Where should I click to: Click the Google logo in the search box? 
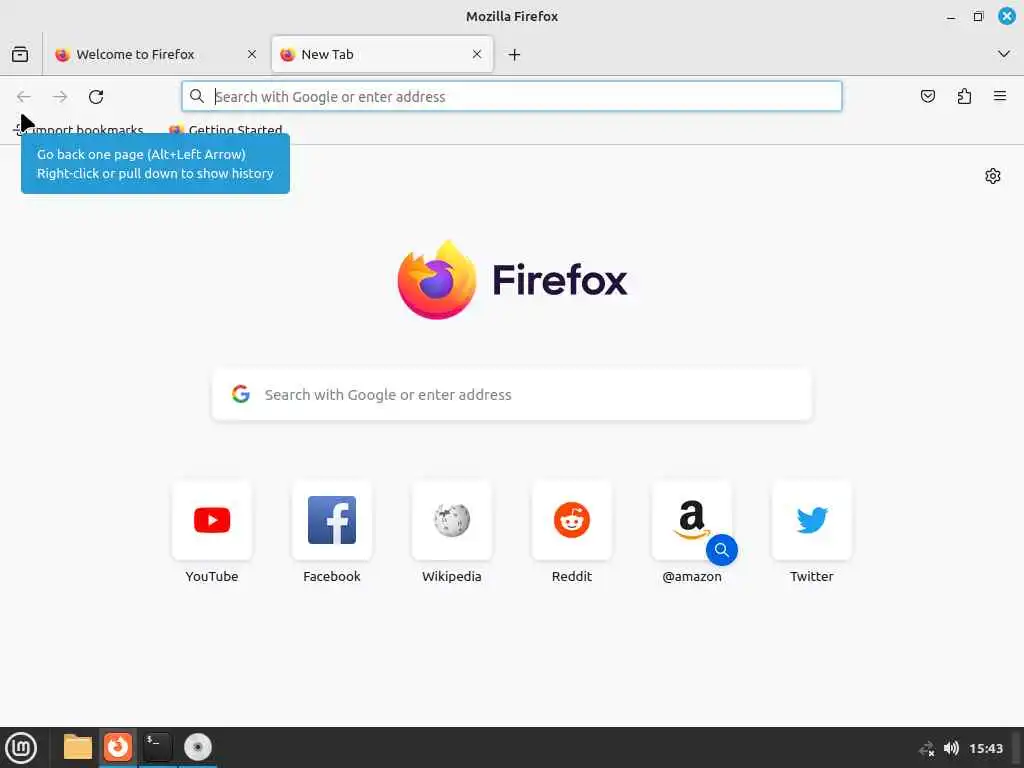(x=241, y=394)
